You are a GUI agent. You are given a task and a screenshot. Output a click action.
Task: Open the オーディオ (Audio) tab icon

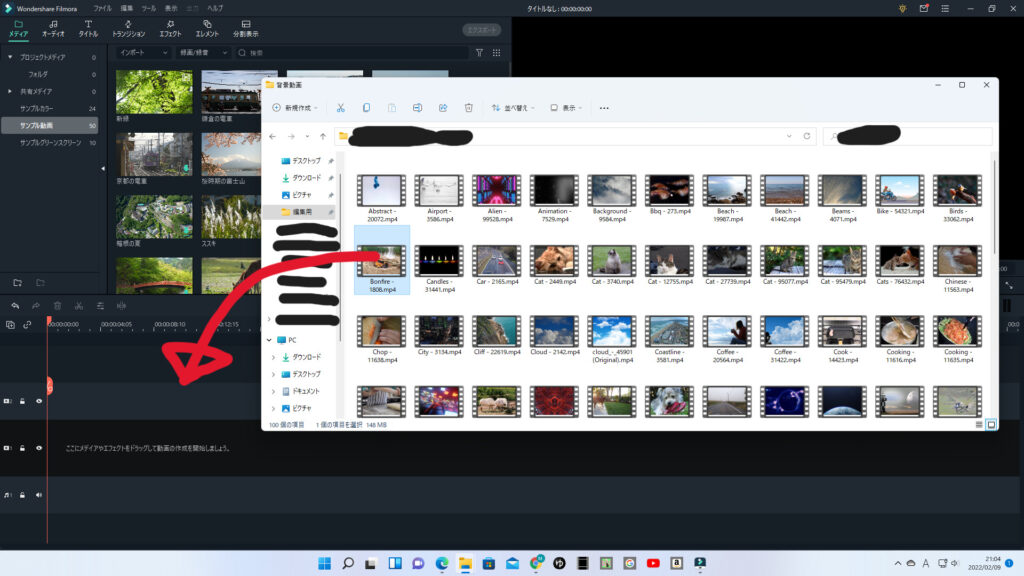[x=53, y=28]
